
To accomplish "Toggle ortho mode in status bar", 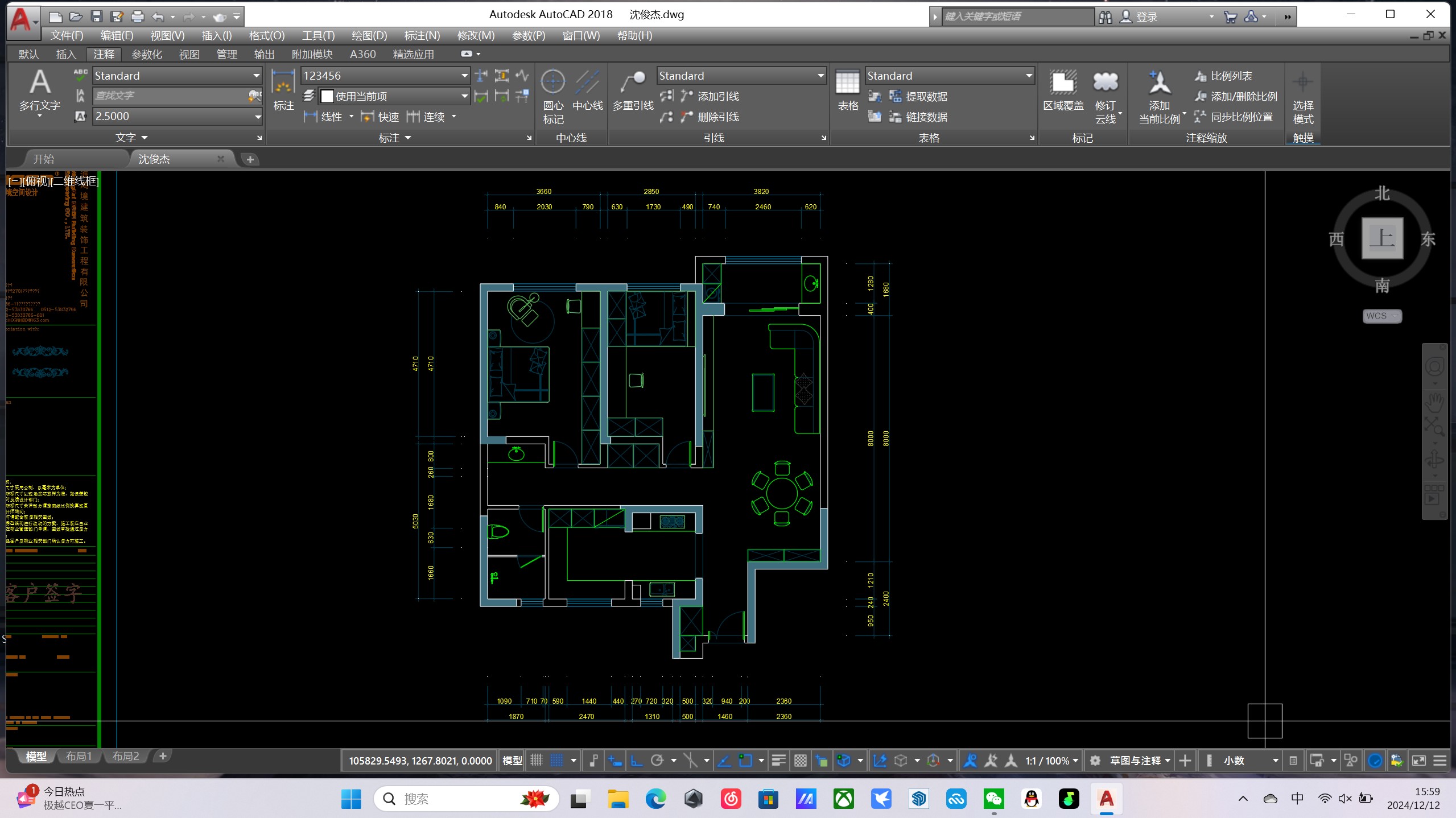I will tap(637, 761).
